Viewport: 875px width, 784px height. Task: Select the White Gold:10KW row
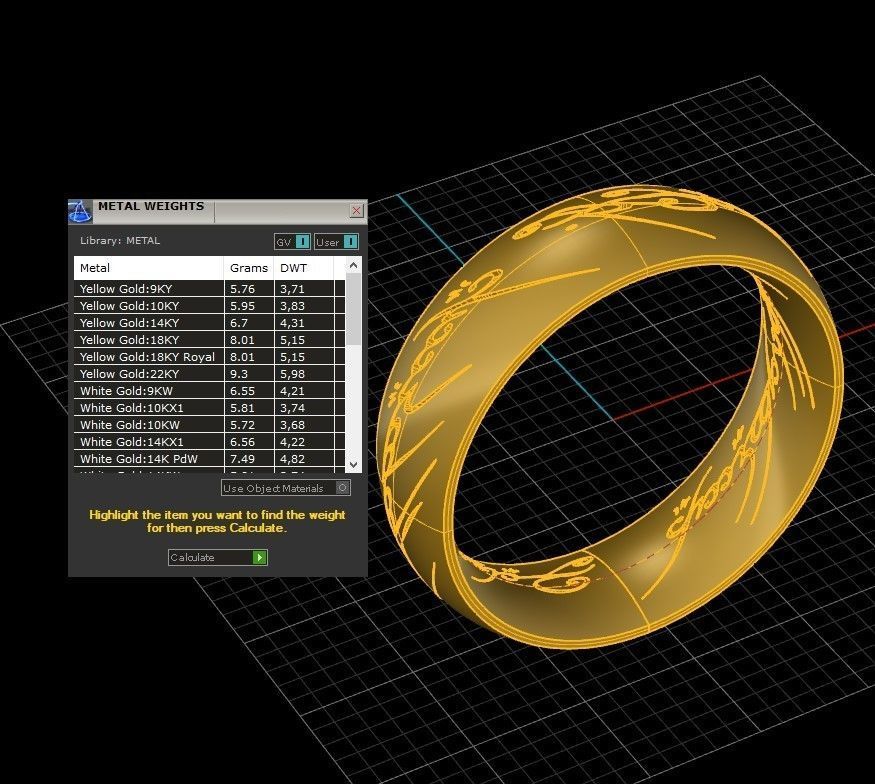209,425
